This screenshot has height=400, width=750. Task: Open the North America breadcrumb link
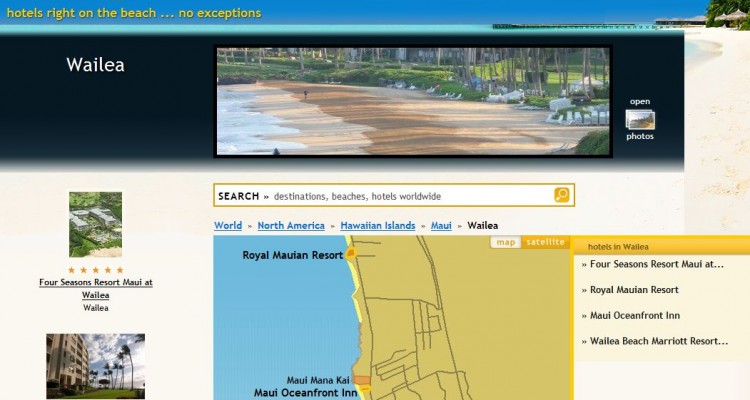click(291, 226)
